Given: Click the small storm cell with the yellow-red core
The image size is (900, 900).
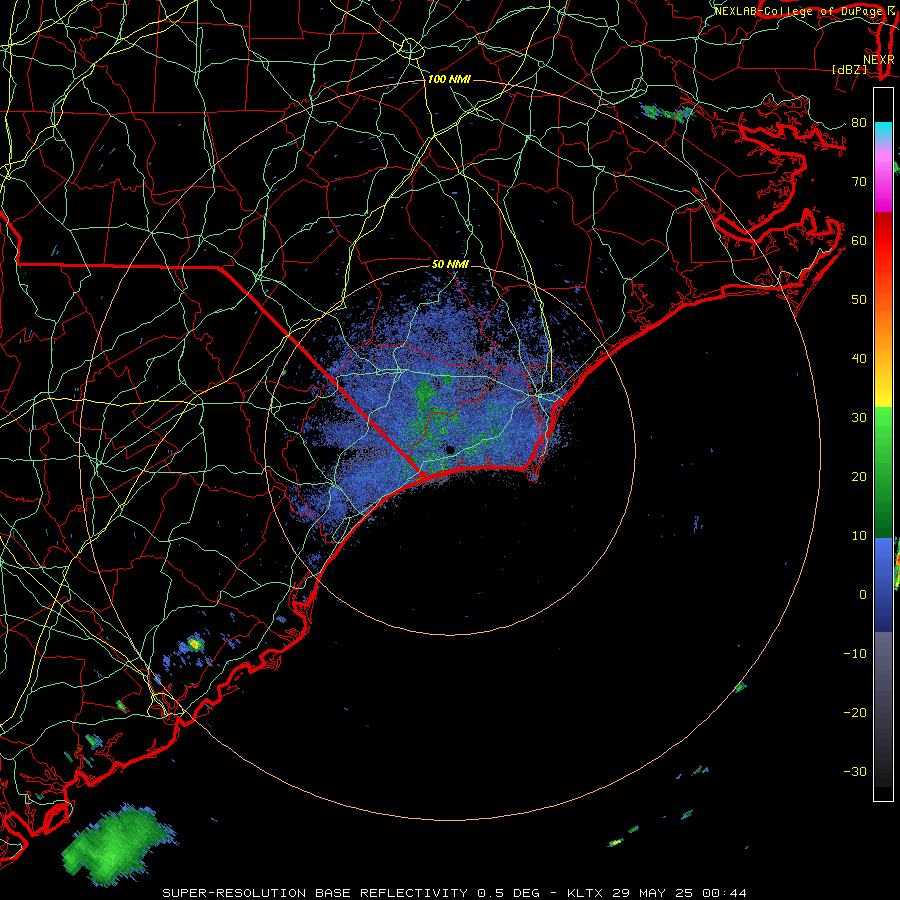Looking at the screenshot, I should point(195,643).
